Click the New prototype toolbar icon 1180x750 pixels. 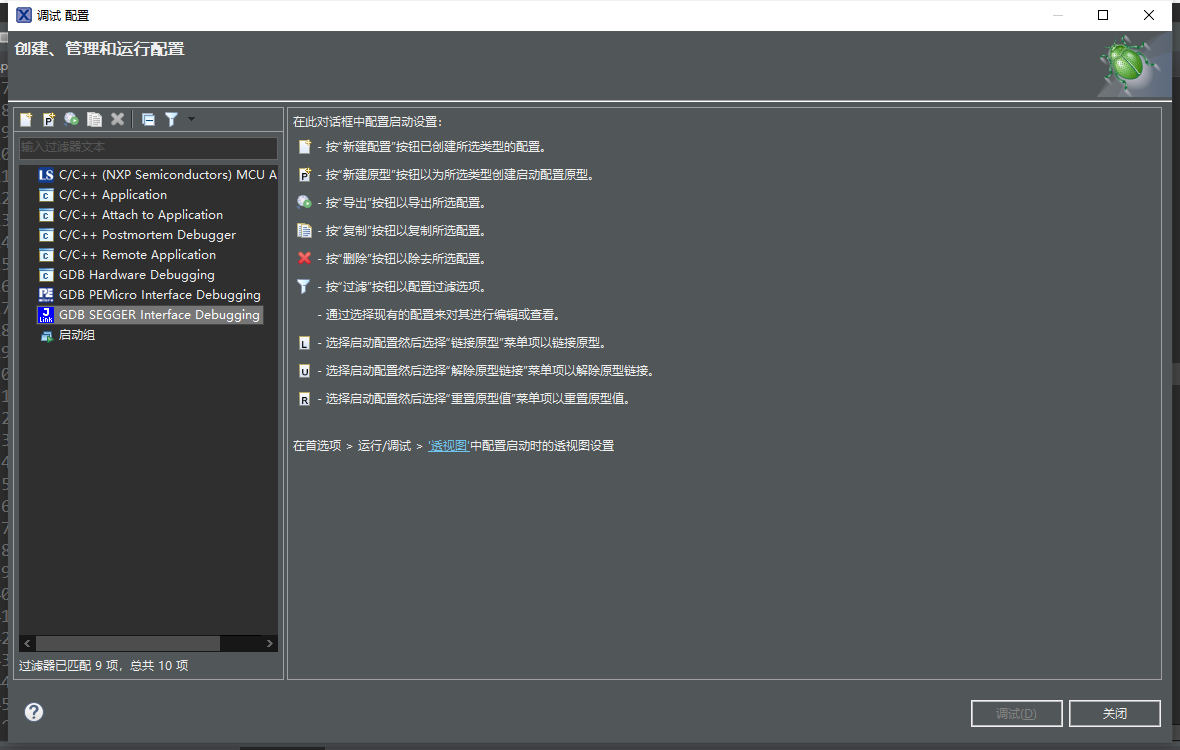click(x=49, y=119)
